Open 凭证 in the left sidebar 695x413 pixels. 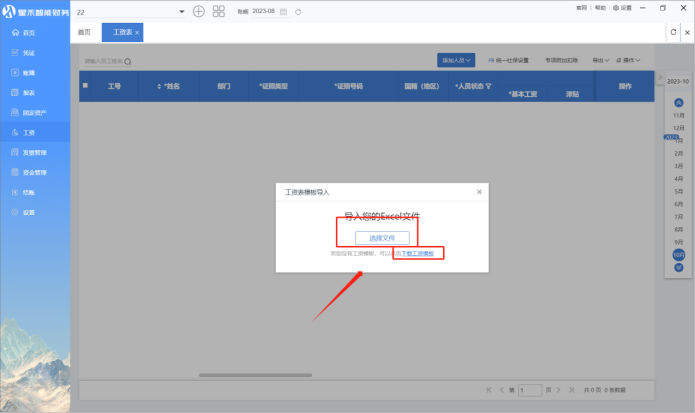pyautogui.click(x=29, y=52)
